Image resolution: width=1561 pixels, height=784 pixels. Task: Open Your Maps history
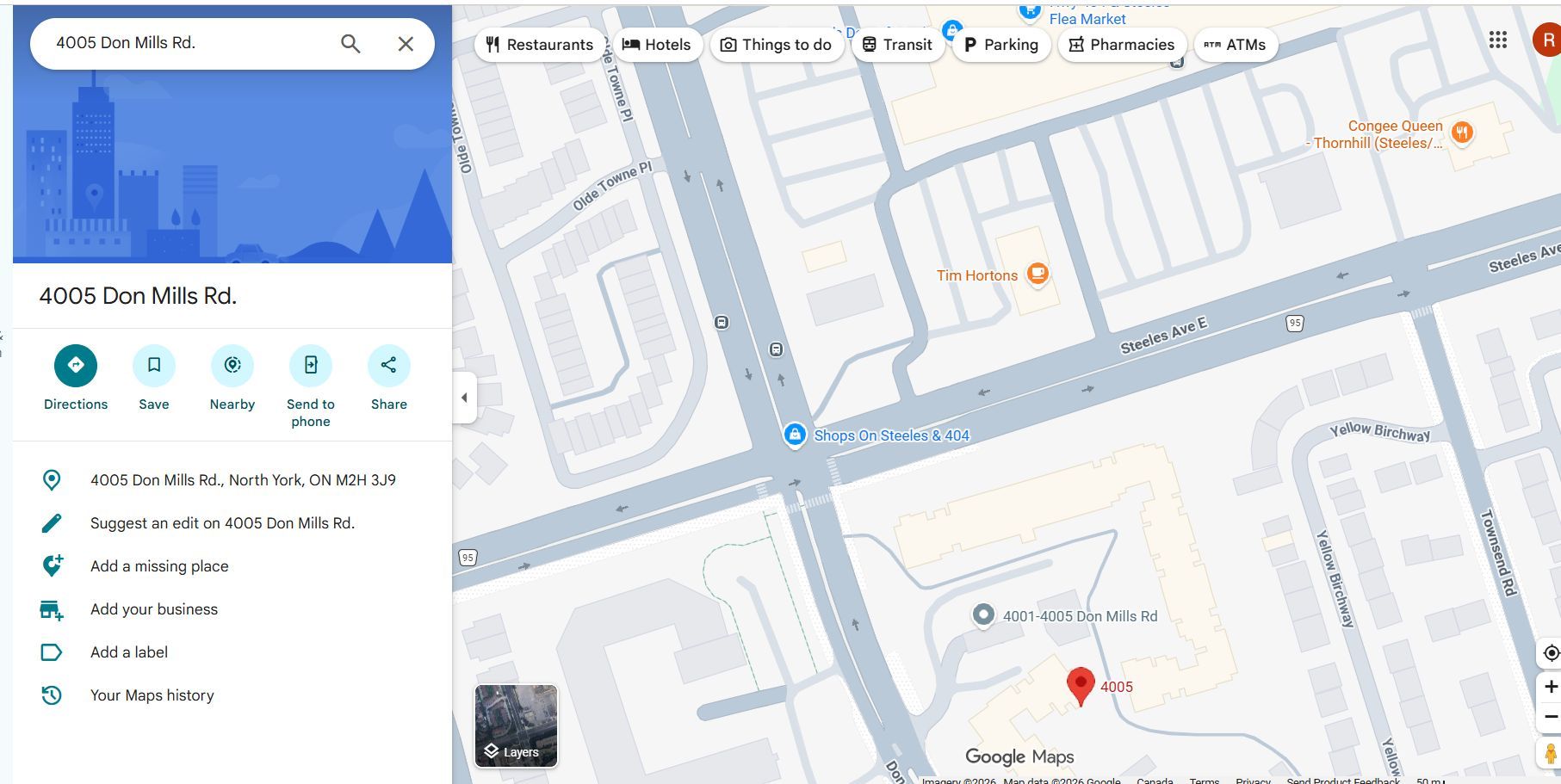tap(232, 695)
